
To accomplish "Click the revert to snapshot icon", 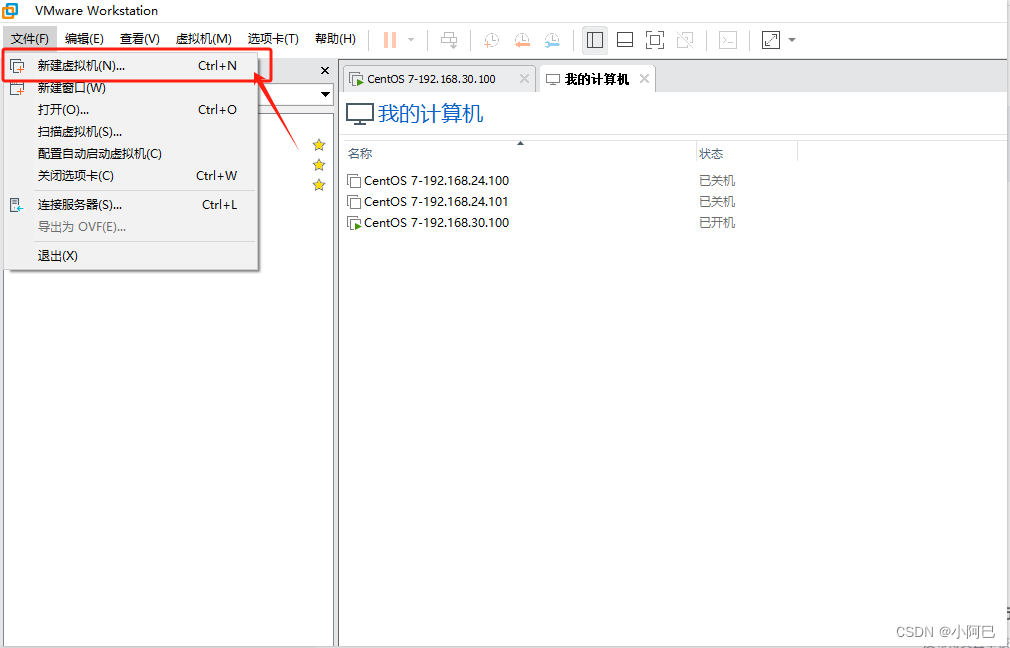I will (522, 40).
